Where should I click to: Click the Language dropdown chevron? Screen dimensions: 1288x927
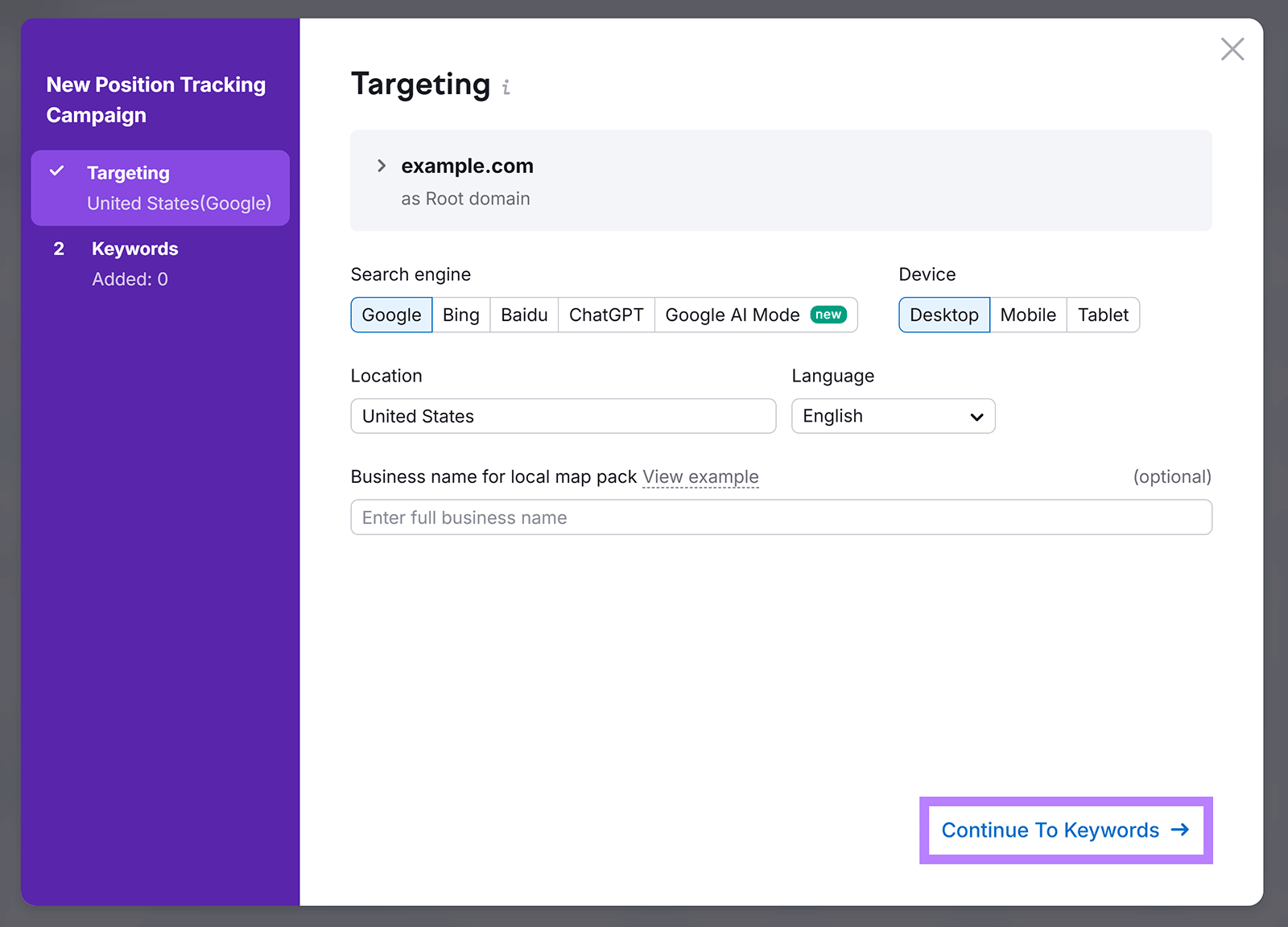tap(976, 417)
